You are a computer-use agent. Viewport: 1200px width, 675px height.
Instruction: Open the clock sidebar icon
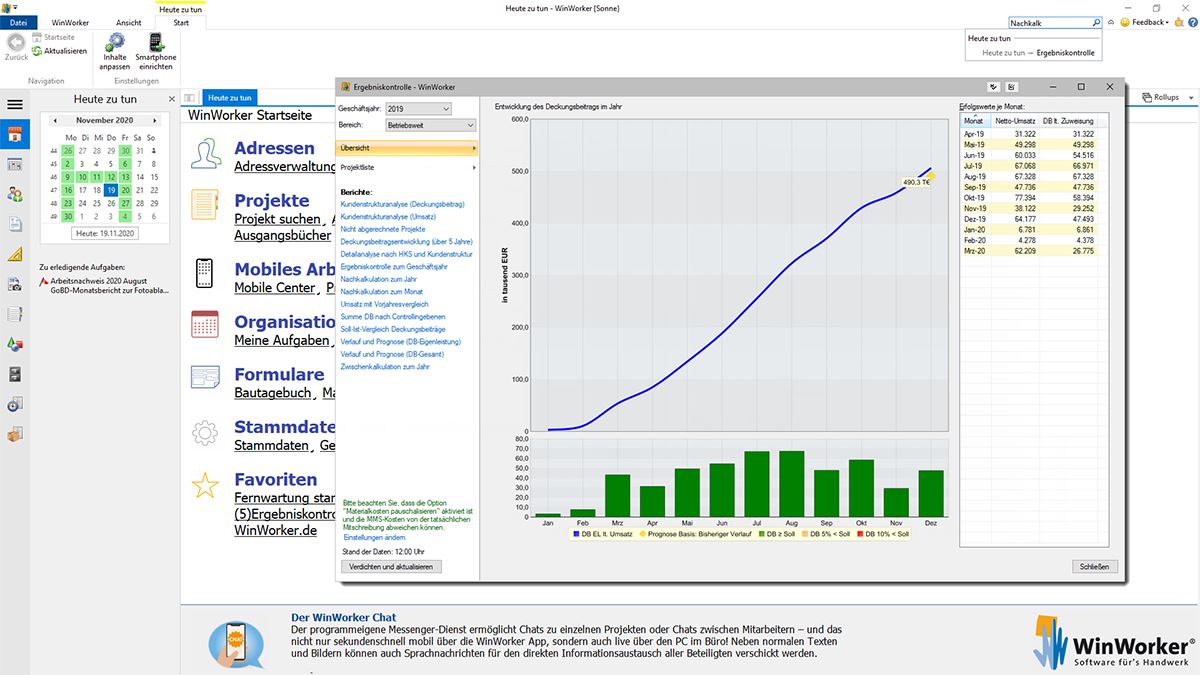pyautogui.click(x=14, y=404)
